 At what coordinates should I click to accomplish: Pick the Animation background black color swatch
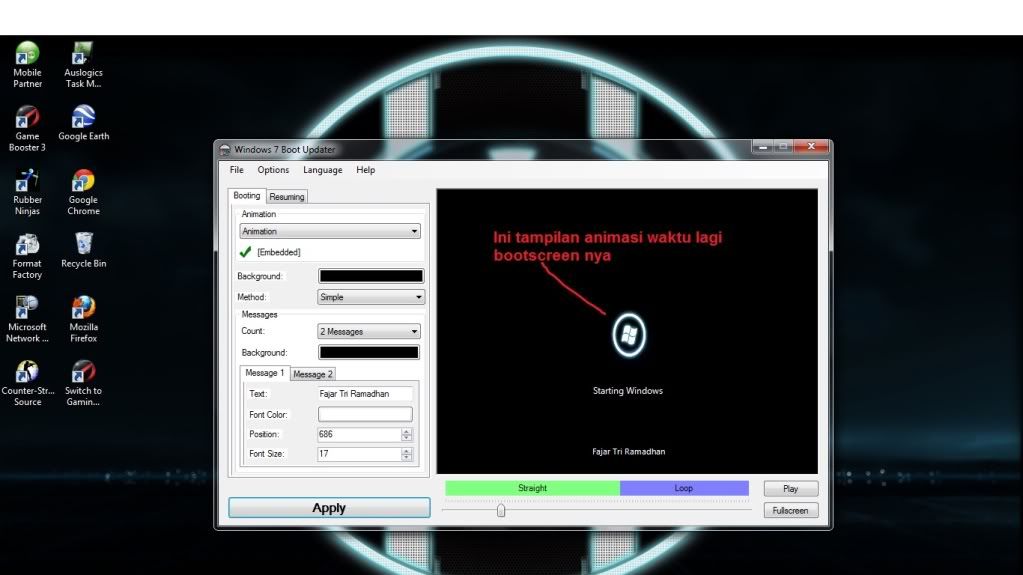coord(371,276)
